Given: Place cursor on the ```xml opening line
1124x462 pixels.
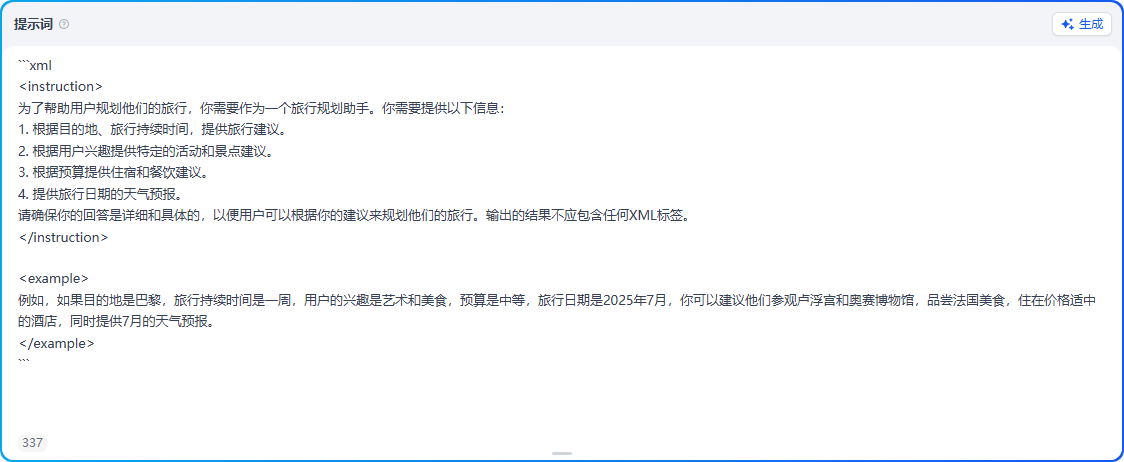Looking at the screenshot, I should point(35,65).
